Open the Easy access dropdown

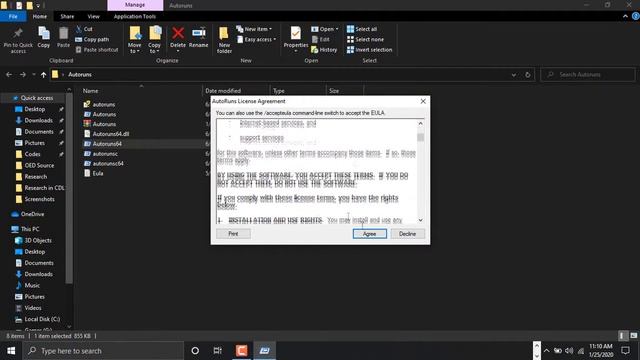coord(257,40)
